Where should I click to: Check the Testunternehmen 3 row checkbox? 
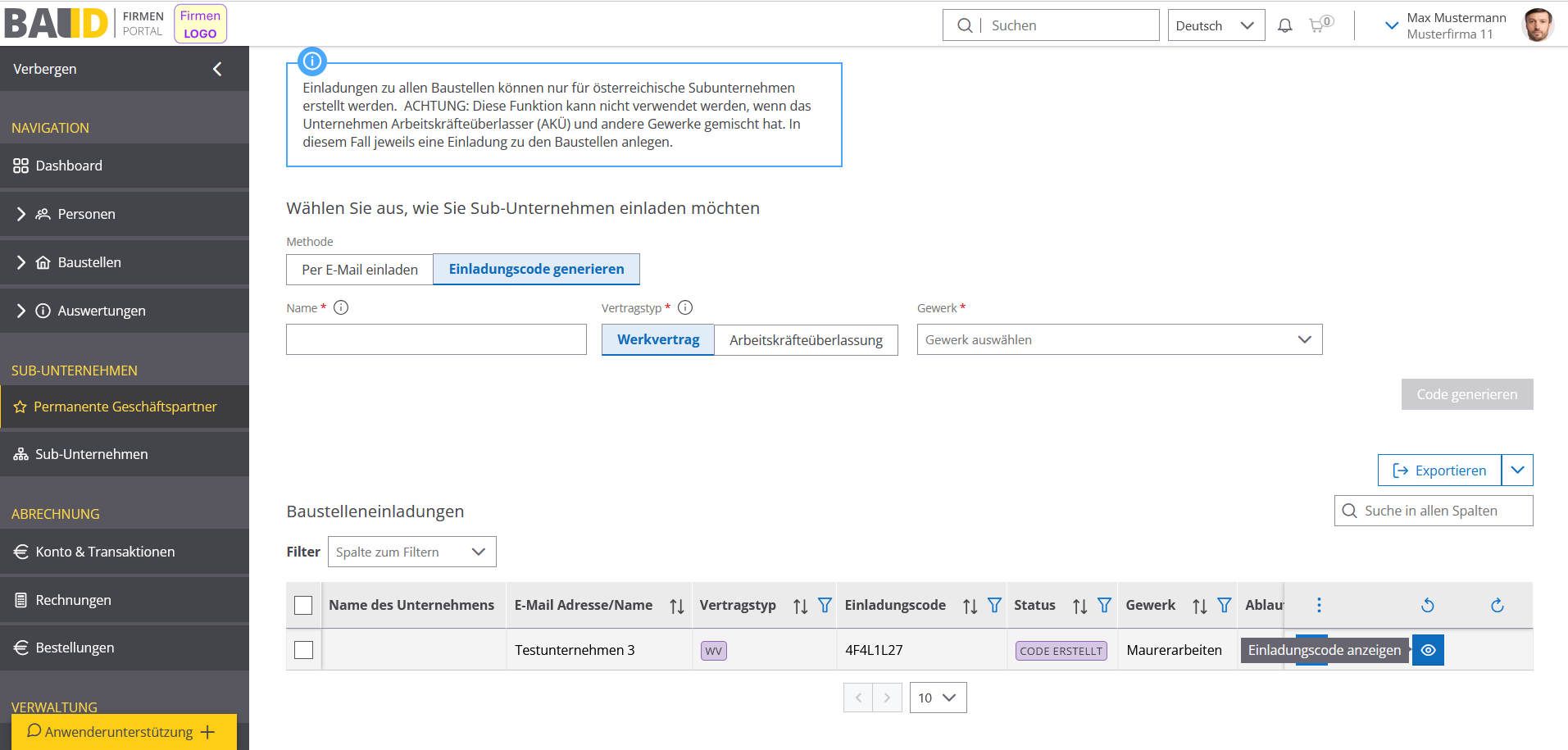pos(303,650)
